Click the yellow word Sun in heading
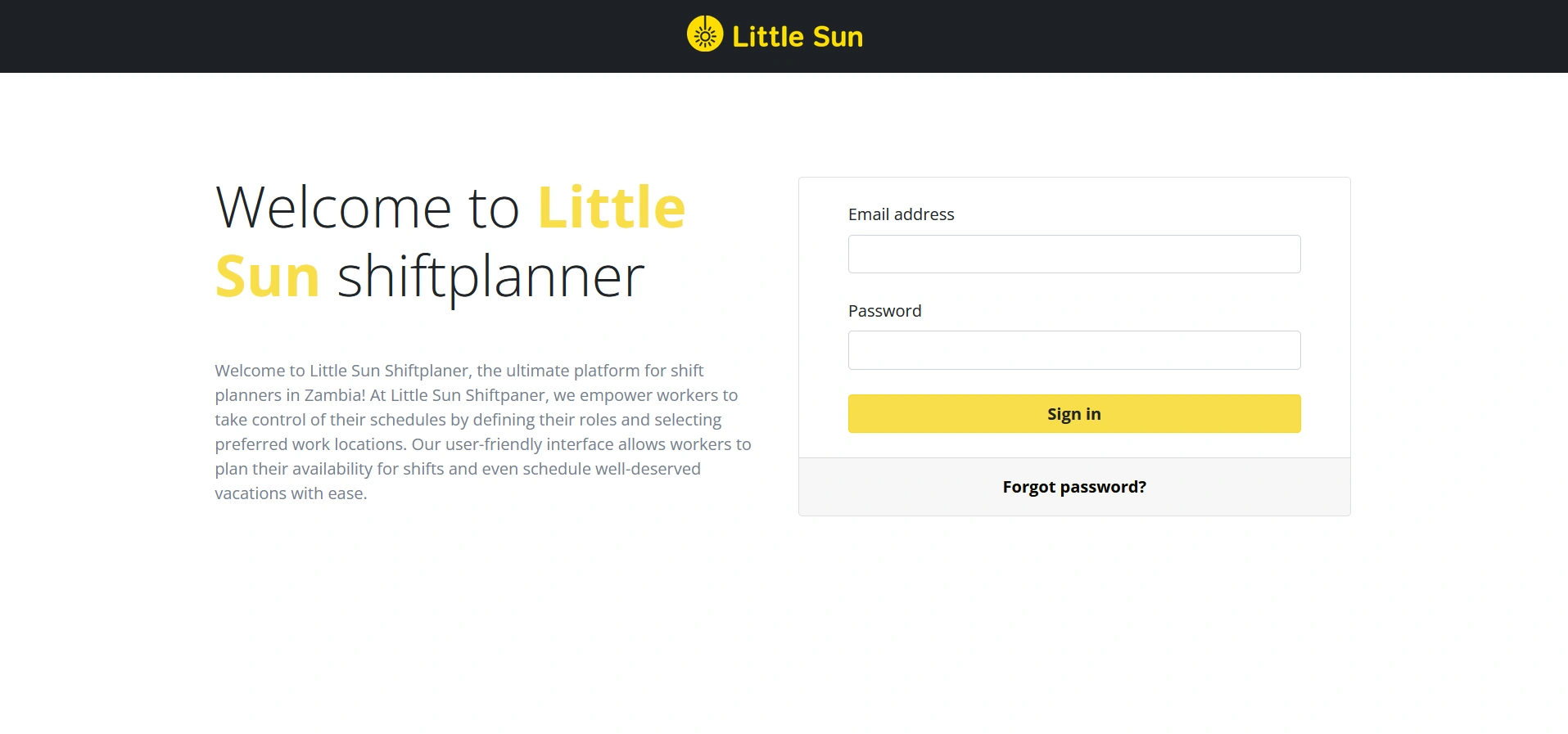The image size is (1568, 734). click(267, 277)
